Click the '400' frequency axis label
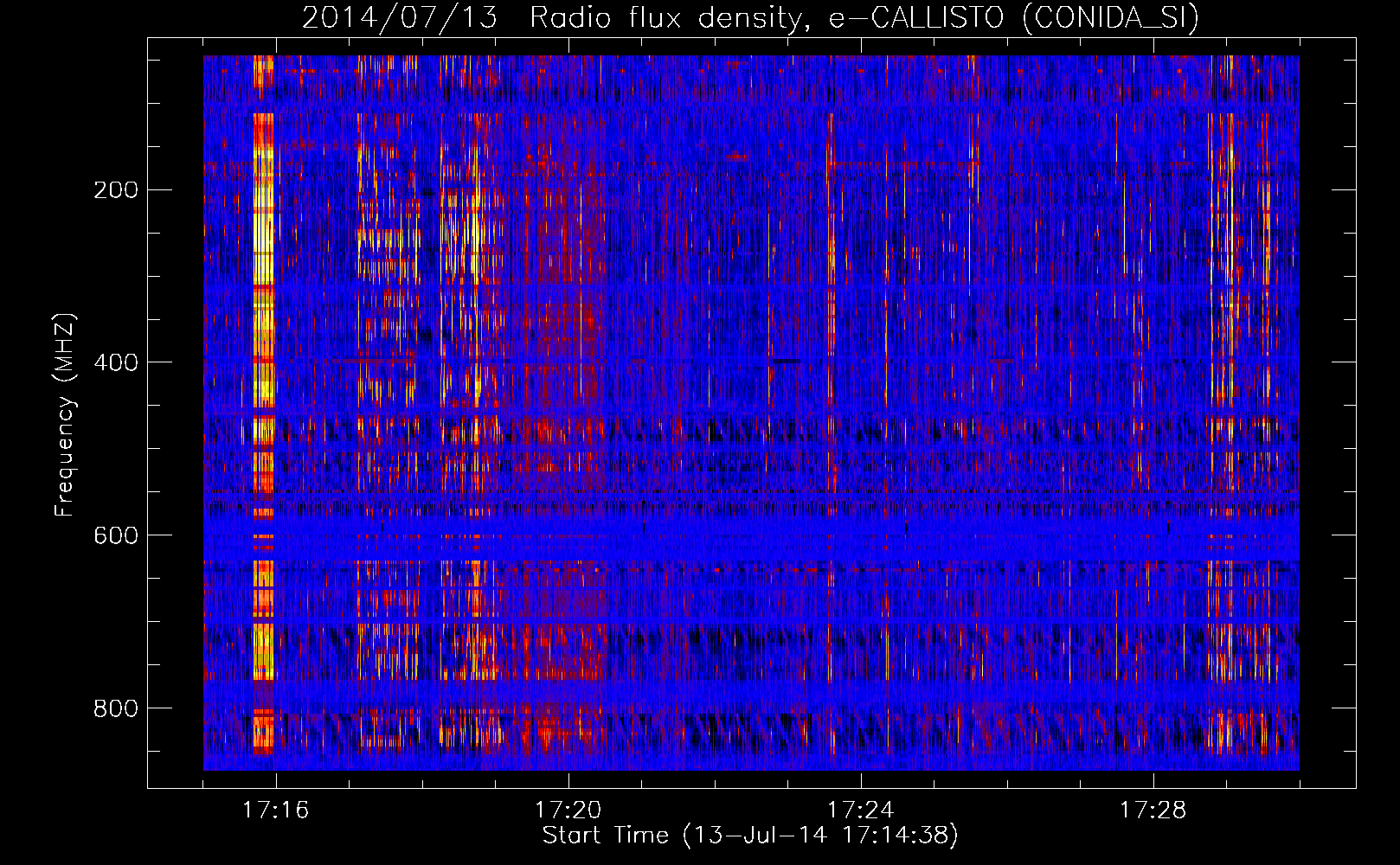Viewport: 1400px width, 865px height. [x=116, y=362]
